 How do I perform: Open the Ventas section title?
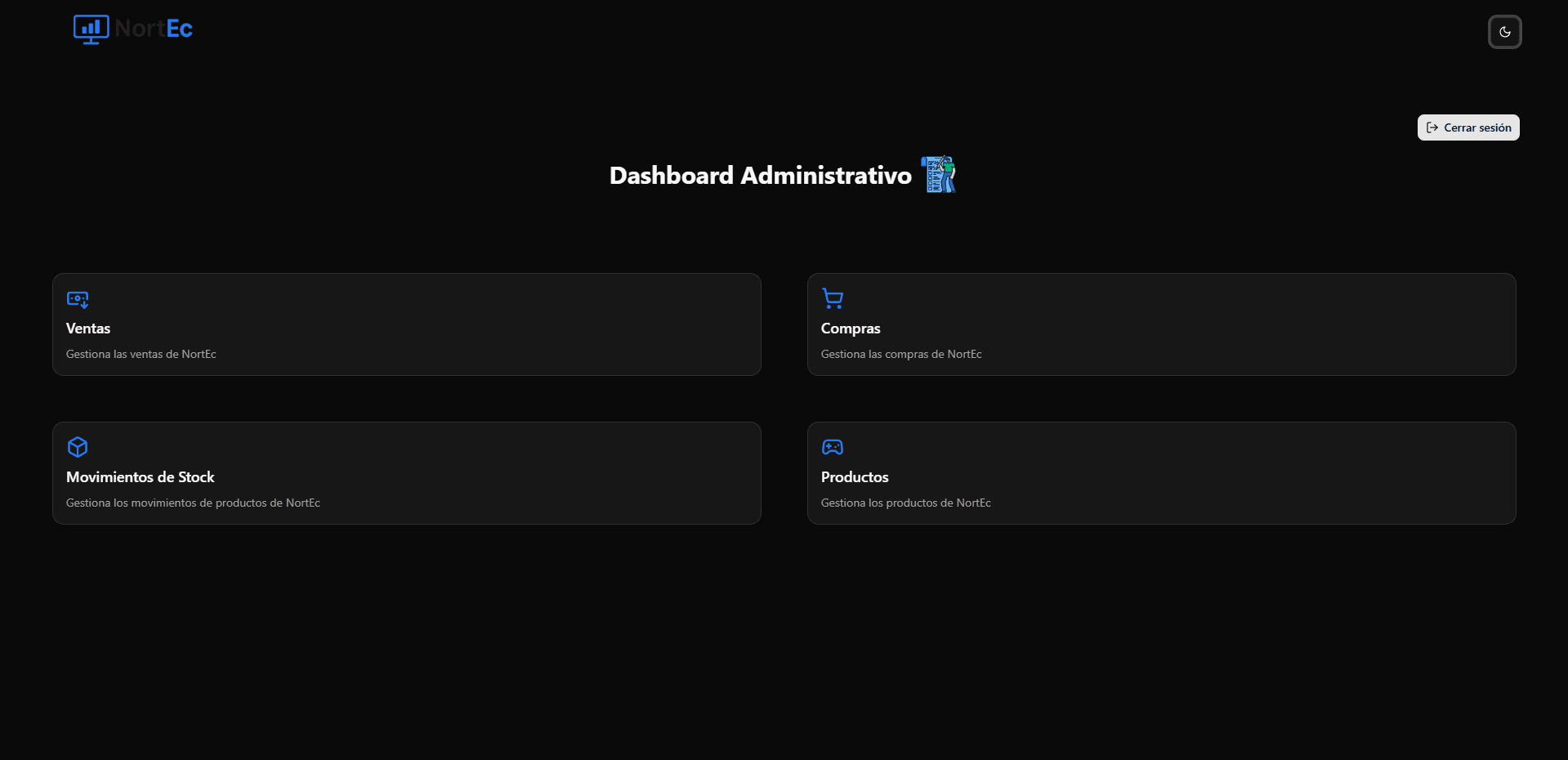[88, 329]
